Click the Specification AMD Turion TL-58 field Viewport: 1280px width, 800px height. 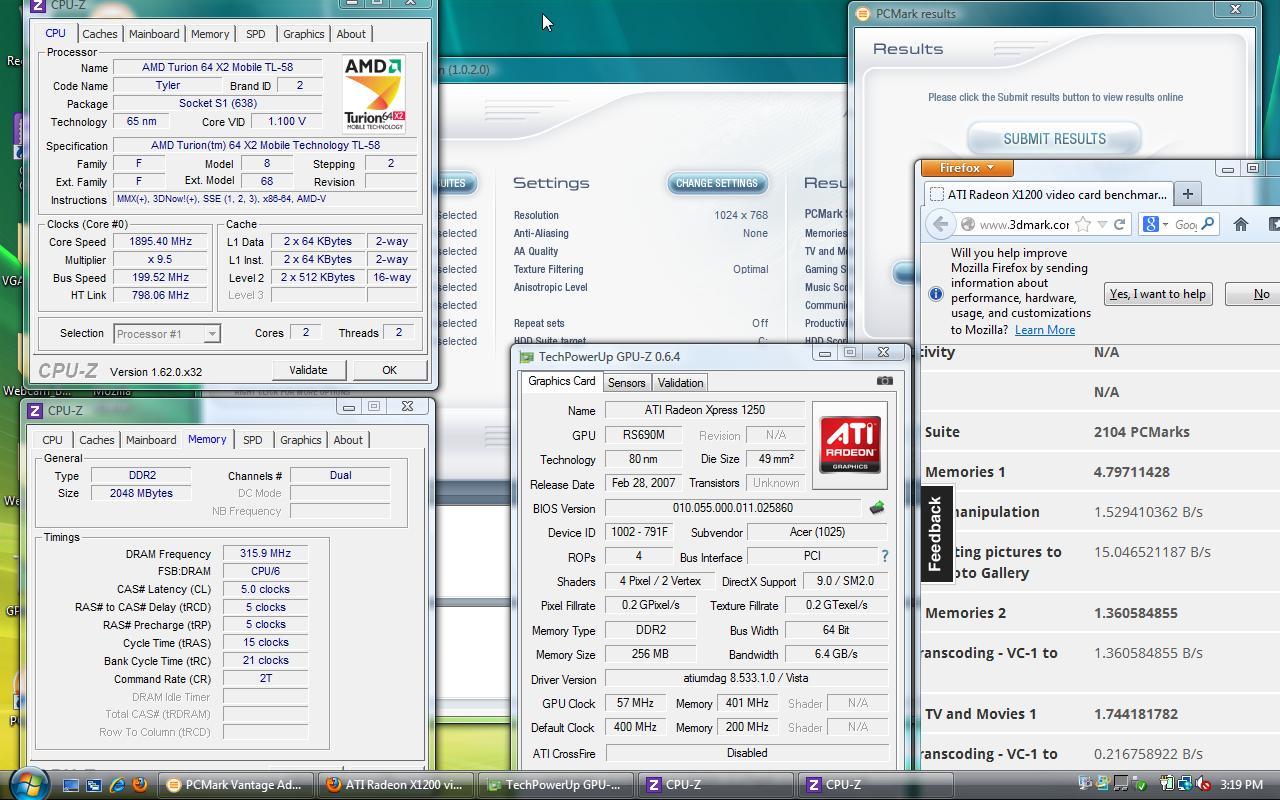[x=265, y=145]
